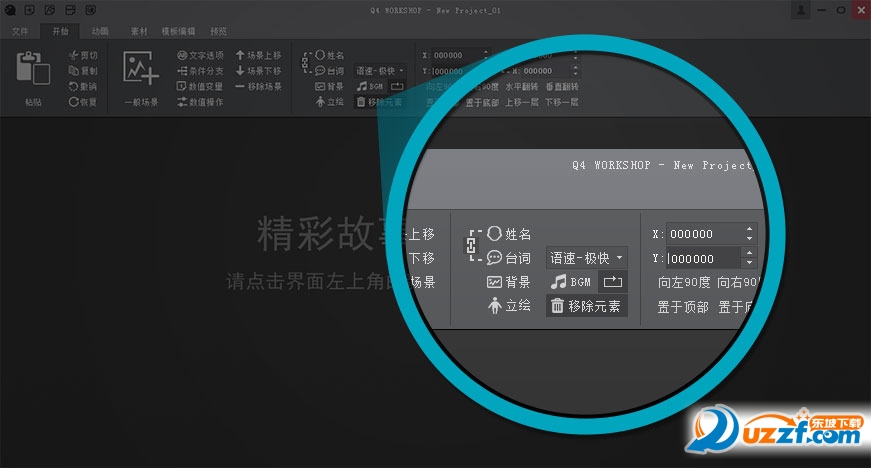Move scene up with 场景上移
The width and height of the screenshot is (871, 468).
(x=258, y=56)
